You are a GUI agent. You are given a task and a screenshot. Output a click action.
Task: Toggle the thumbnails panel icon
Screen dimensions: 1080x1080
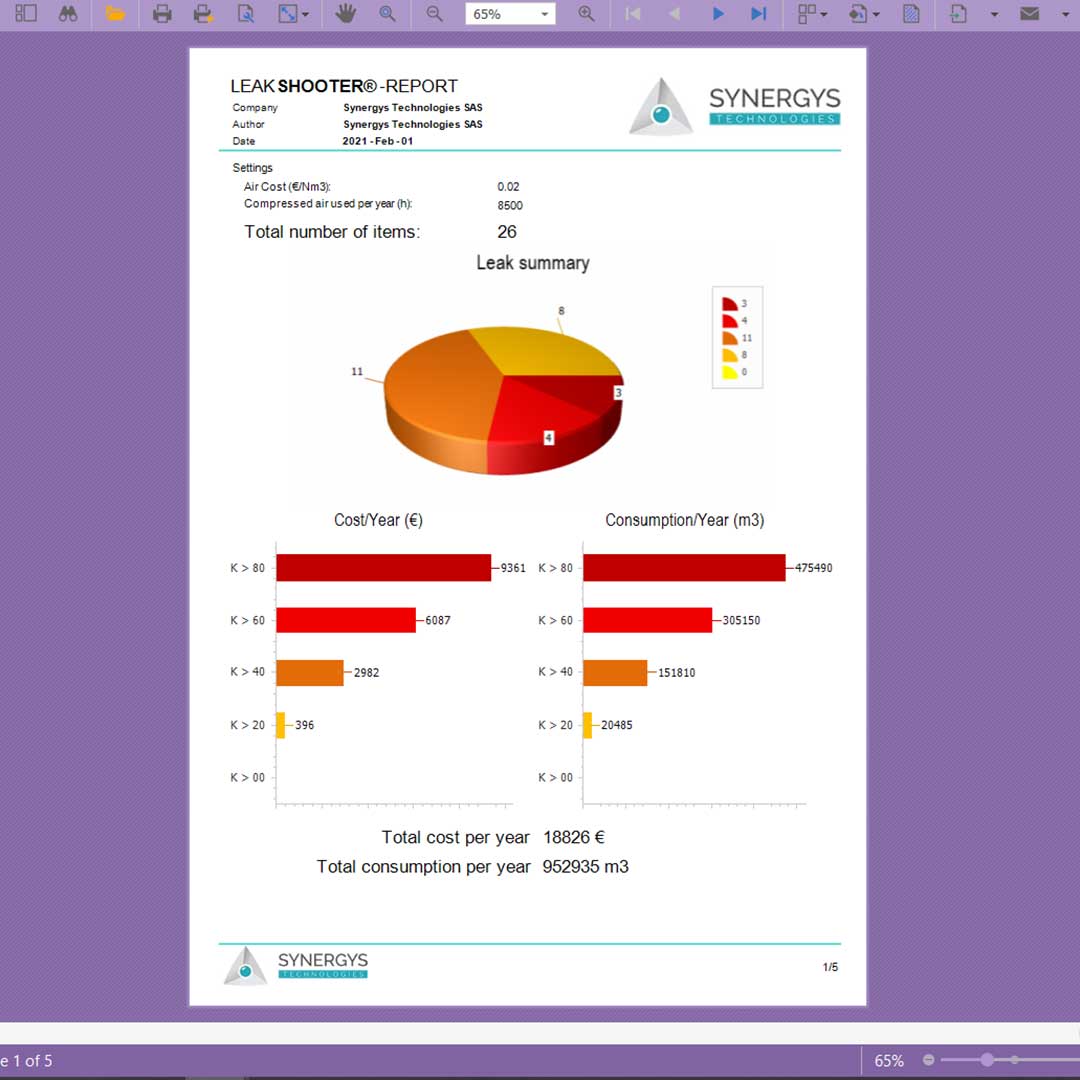[26, 14]
